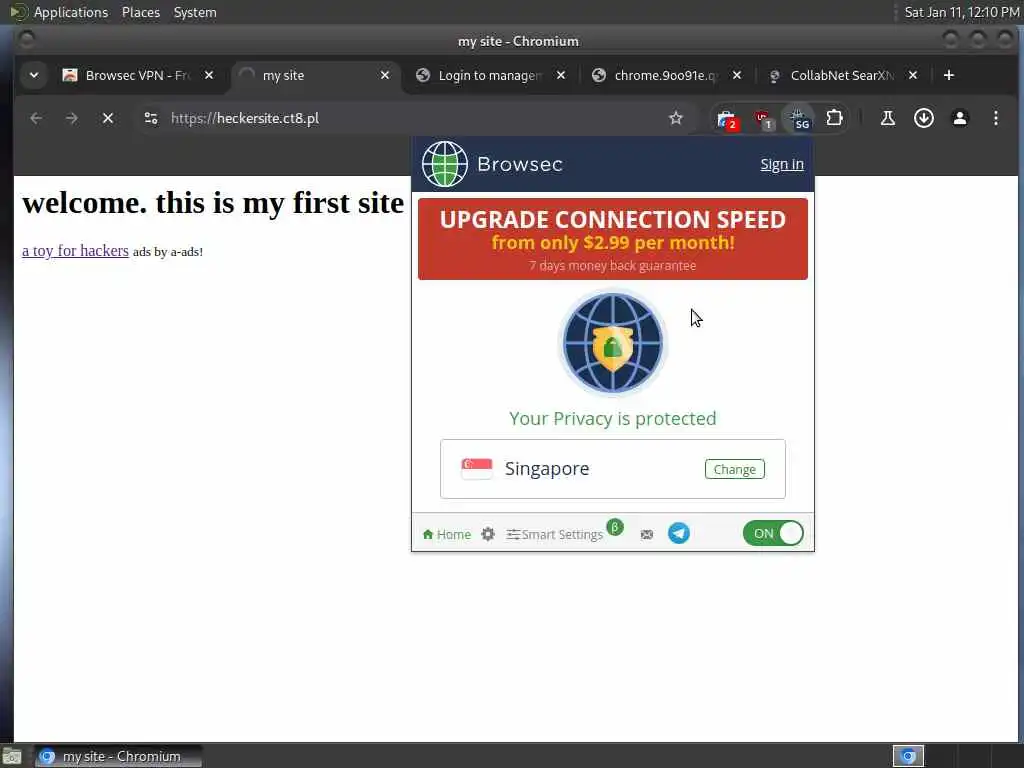
Task: Open the Chromium three-dot menu
Action: (x=995, y=118)
